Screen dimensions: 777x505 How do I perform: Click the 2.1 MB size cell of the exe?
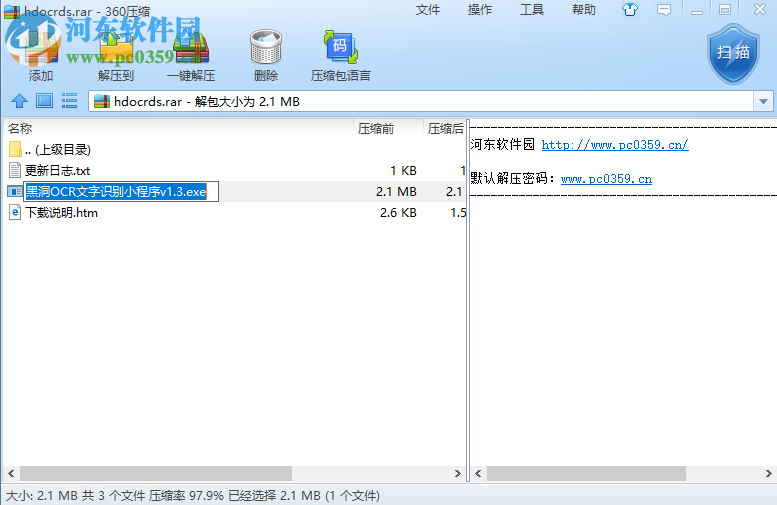pos(396,191)
